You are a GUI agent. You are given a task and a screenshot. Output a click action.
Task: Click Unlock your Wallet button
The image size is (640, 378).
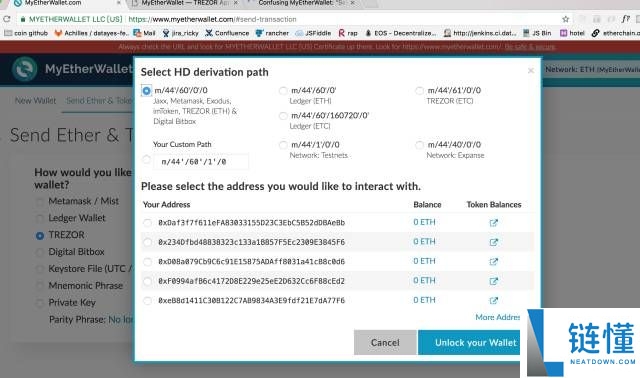469,342
